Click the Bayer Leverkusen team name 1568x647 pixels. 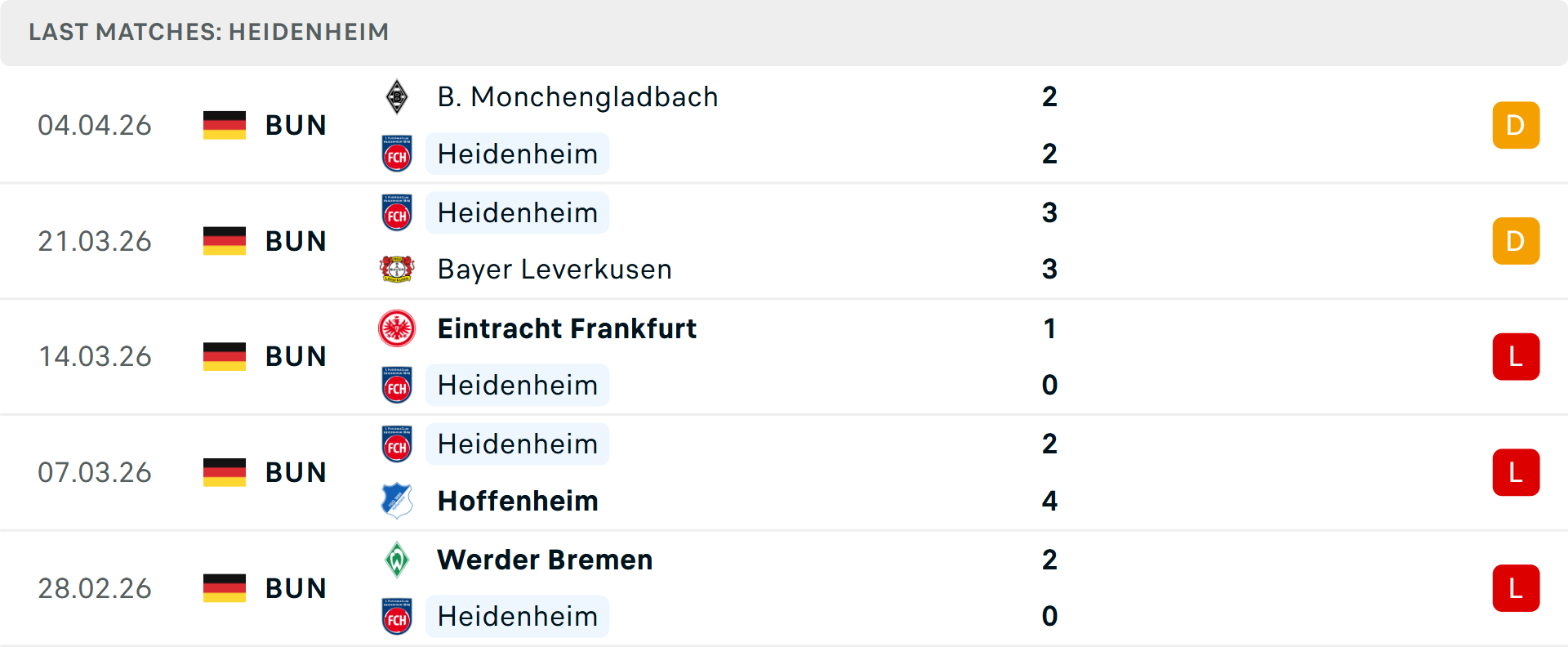tap(555, 269)
